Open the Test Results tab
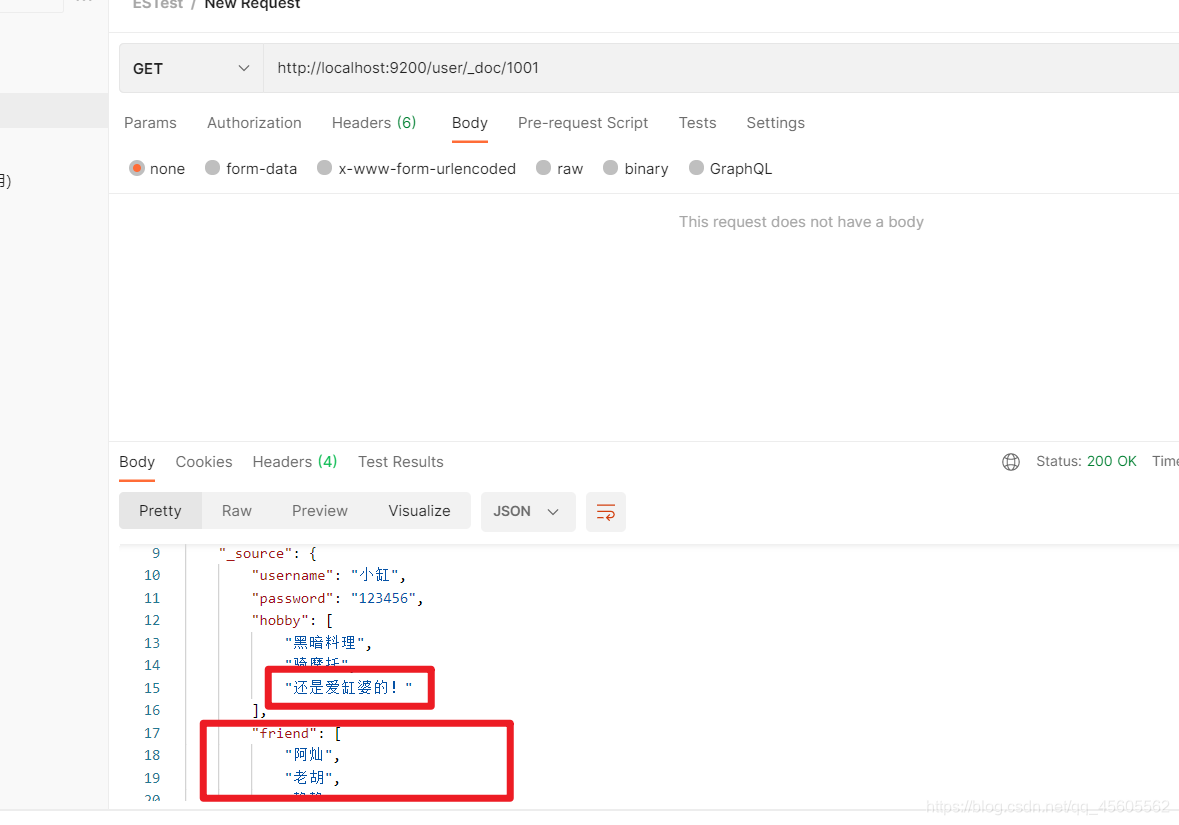 [401, 462]
